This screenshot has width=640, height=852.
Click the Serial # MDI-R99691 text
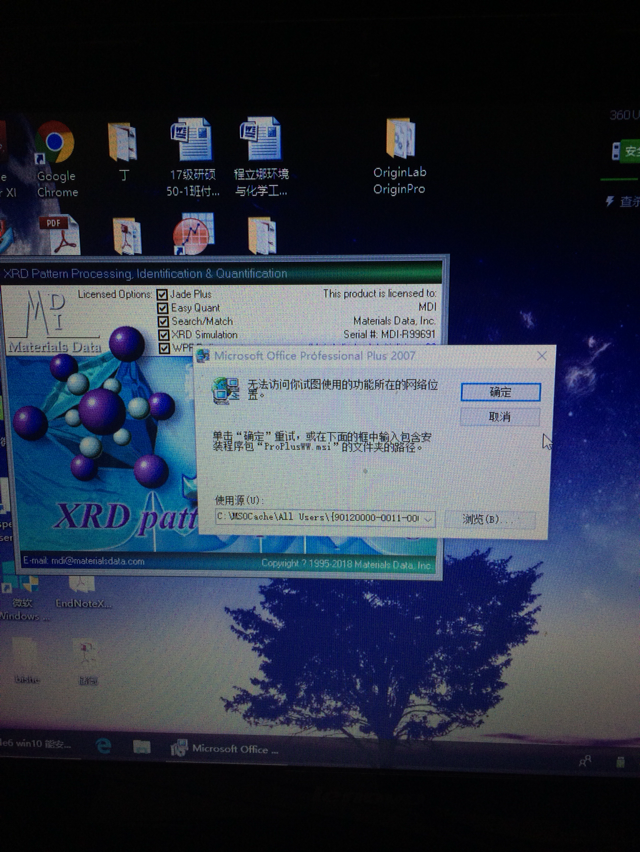(x=389, y=334)
